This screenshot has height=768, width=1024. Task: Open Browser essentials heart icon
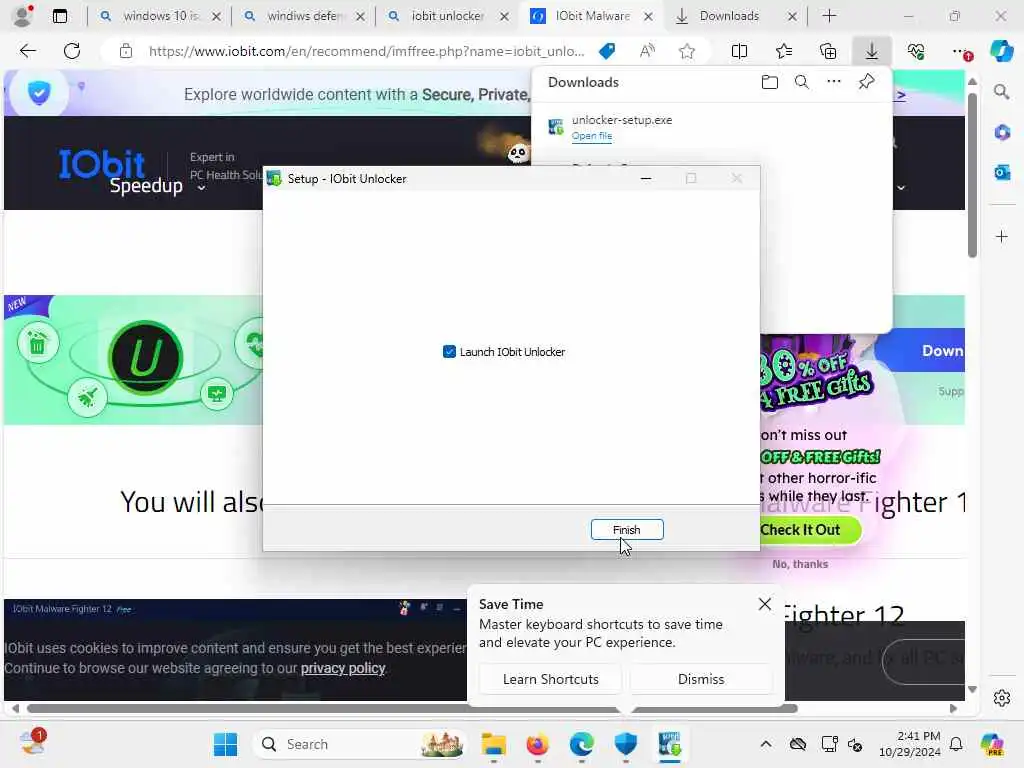click(916, 51)
